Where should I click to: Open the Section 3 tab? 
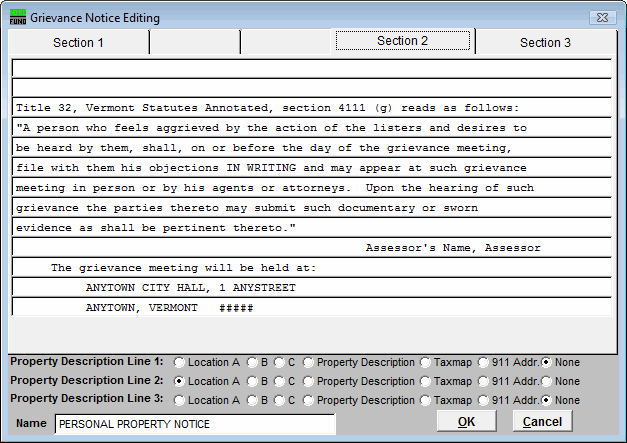point(545,43)
